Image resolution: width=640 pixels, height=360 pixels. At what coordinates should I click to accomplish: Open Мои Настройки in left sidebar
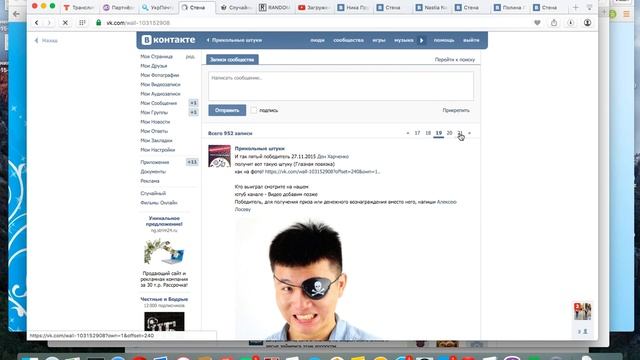(158, 150)
